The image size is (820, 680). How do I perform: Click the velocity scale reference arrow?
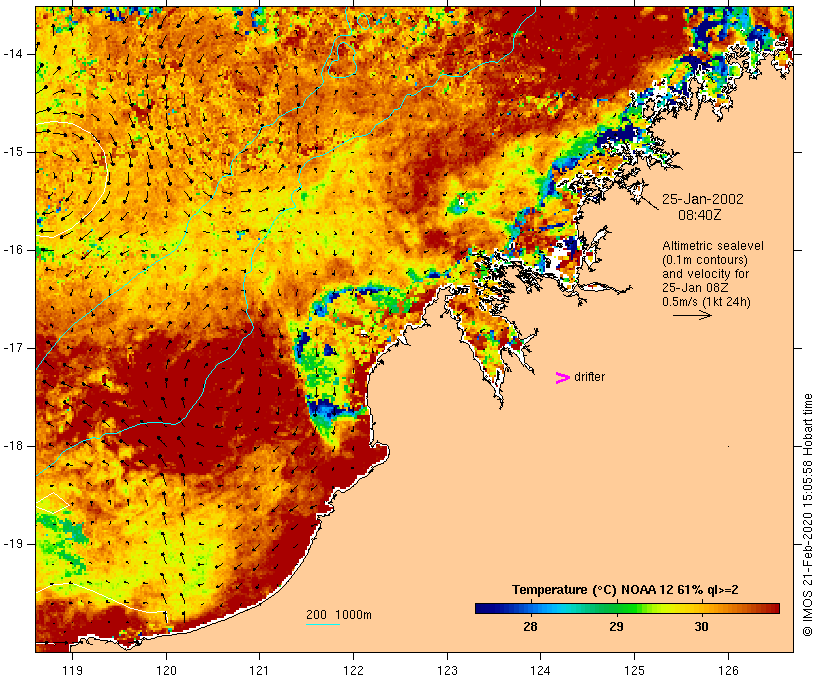tap(692, 315)
